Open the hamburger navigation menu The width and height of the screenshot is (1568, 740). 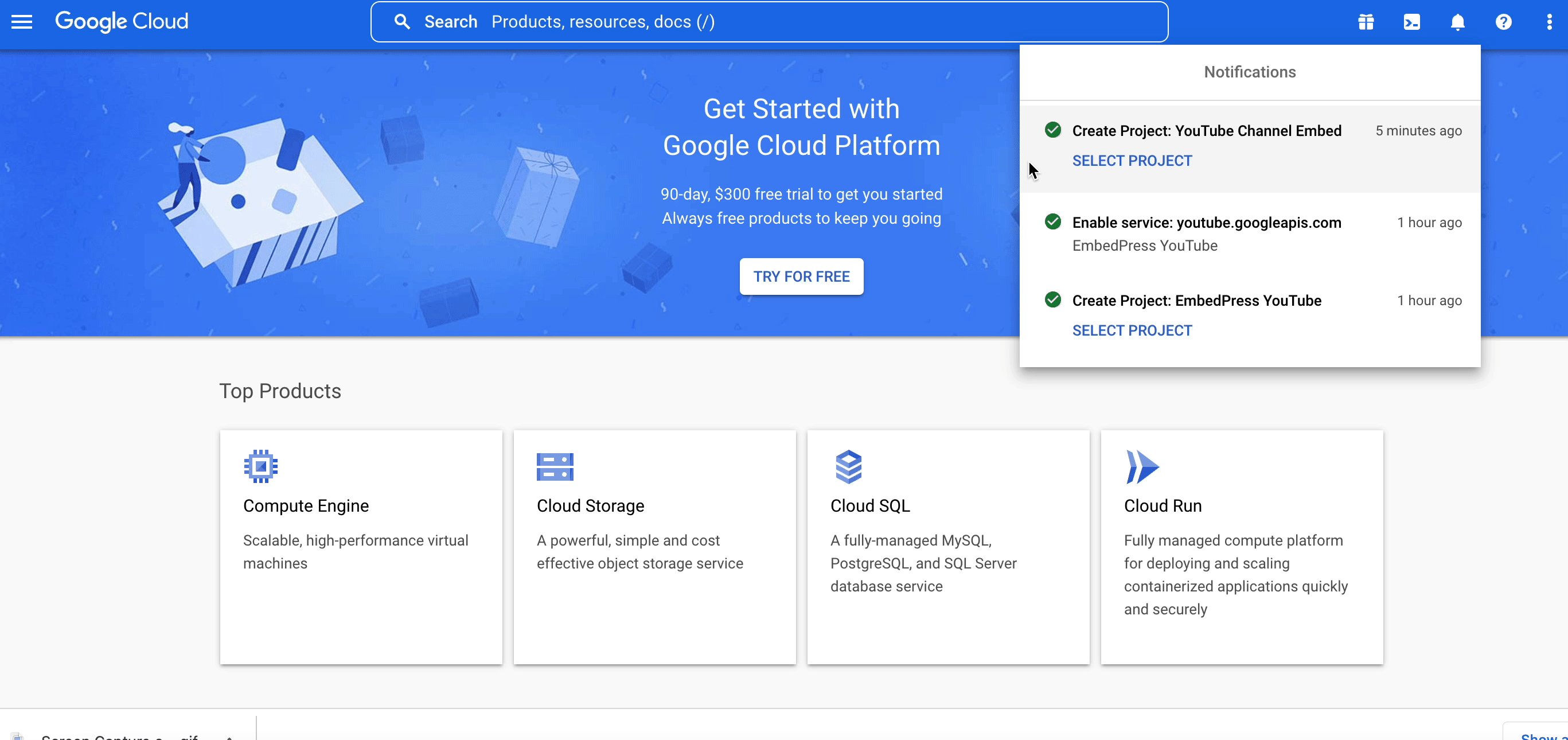pos(22,22)
